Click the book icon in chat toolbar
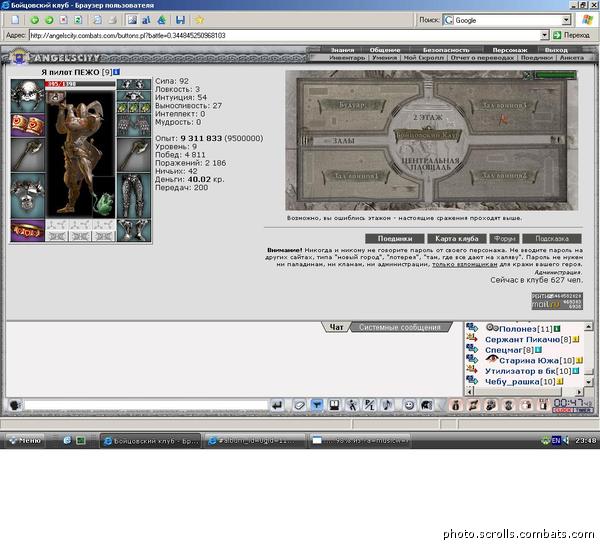The width and height of the screenshot is (600, 544). (334, 405)
